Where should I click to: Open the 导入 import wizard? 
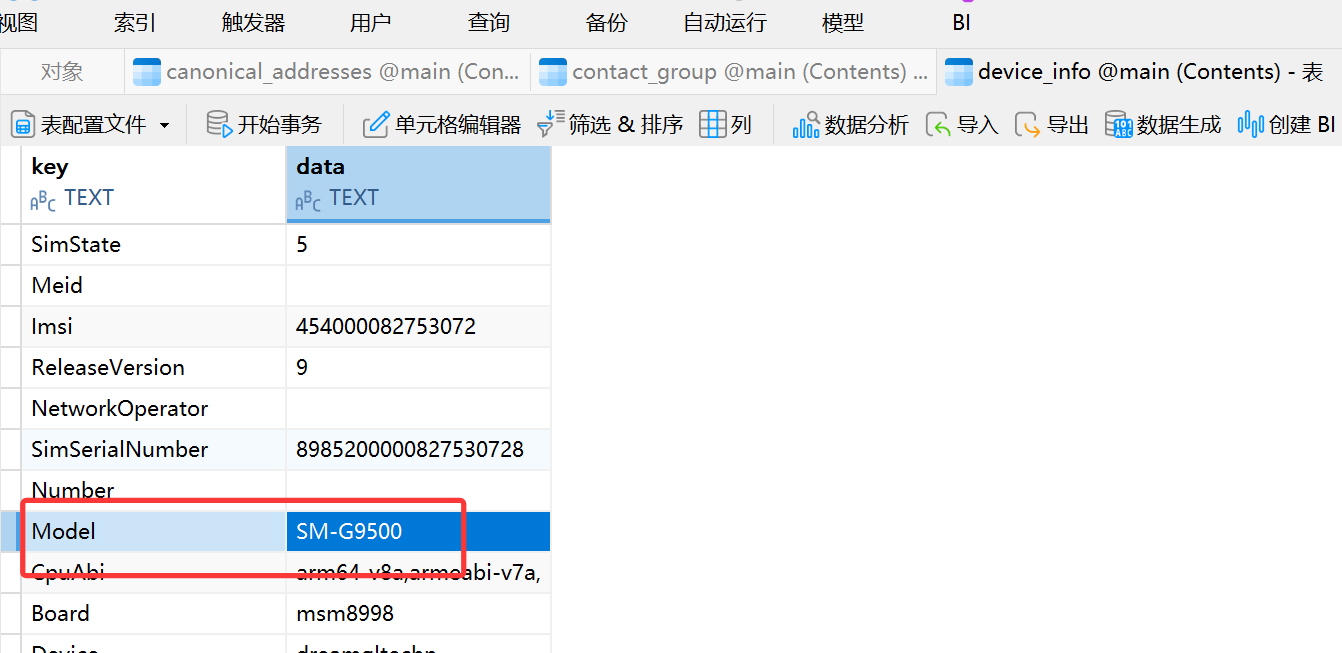pyautogui.click(x=962, y=124)
